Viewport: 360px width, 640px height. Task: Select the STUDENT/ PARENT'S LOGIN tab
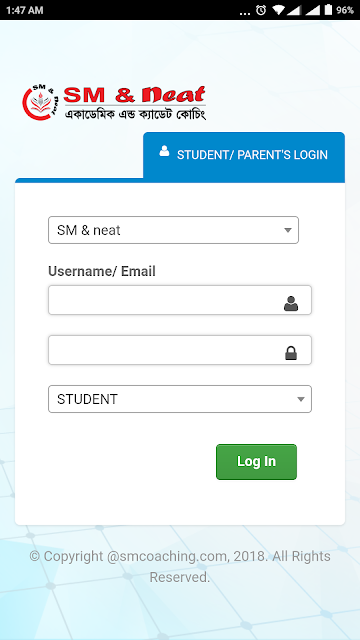pyautogui.click(x=244, y=155)
